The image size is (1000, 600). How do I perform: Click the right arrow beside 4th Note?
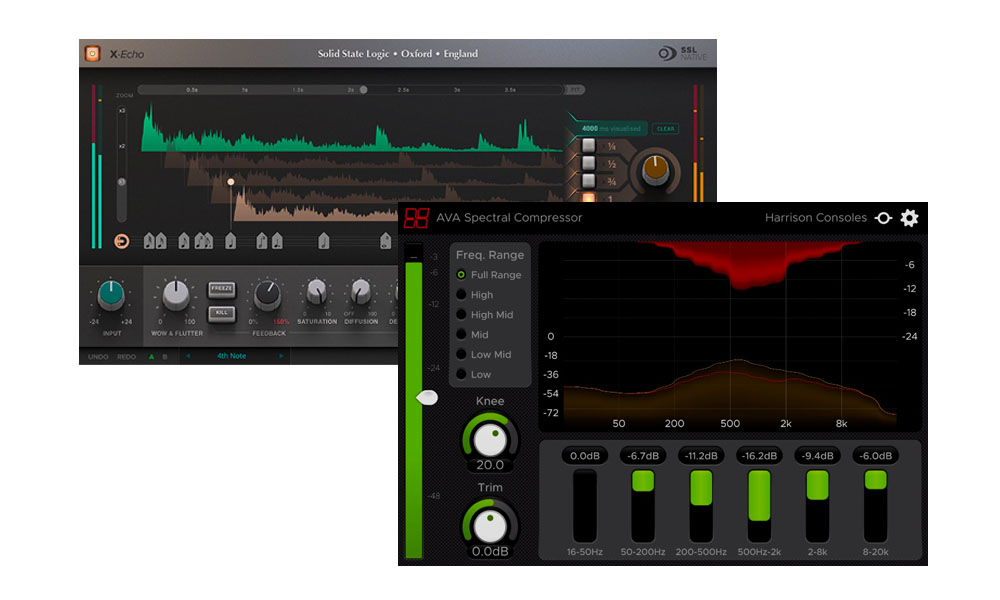280,356
